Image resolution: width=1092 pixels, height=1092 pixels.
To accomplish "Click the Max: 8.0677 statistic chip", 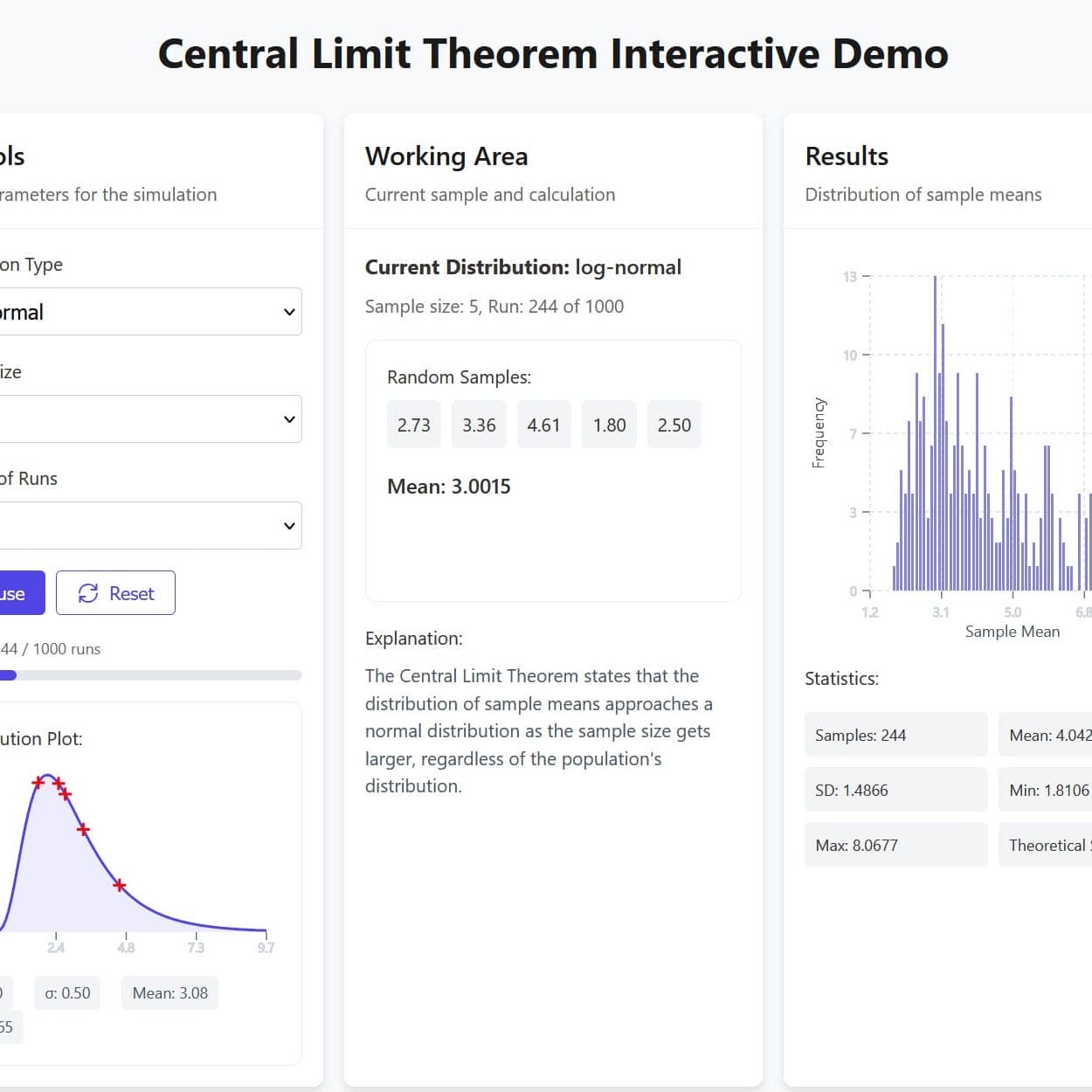I will click(895, 844).
